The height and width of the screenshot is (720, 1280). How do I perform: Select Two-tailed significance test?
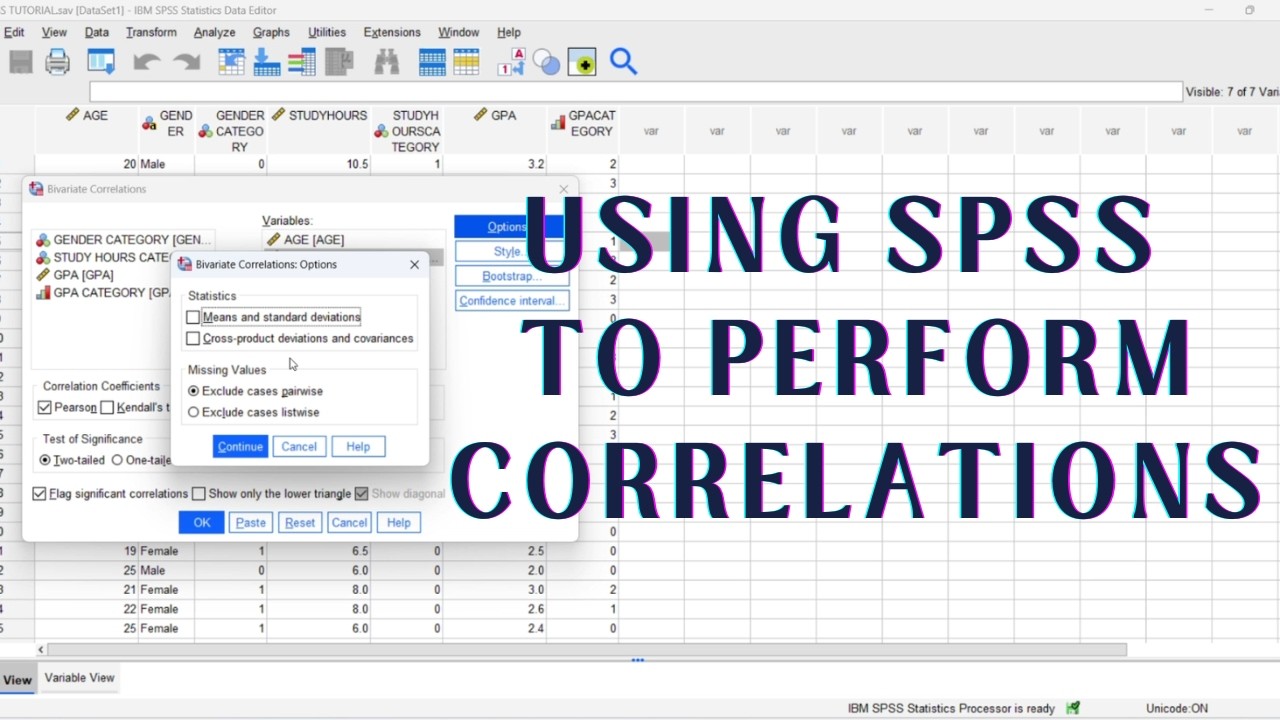[x=45, y=460]
